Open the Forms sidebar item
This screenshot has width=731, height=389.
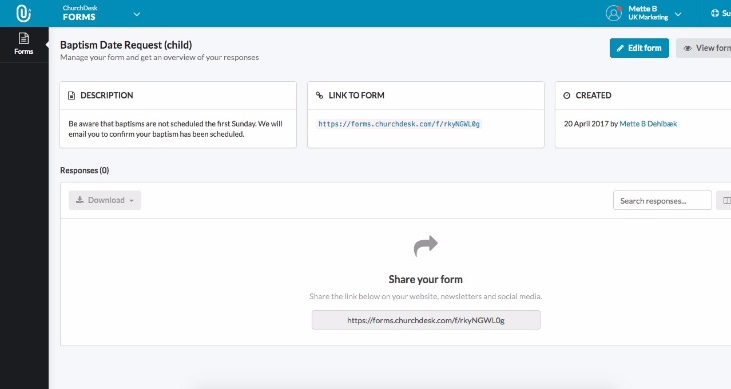tap(24, 44)
